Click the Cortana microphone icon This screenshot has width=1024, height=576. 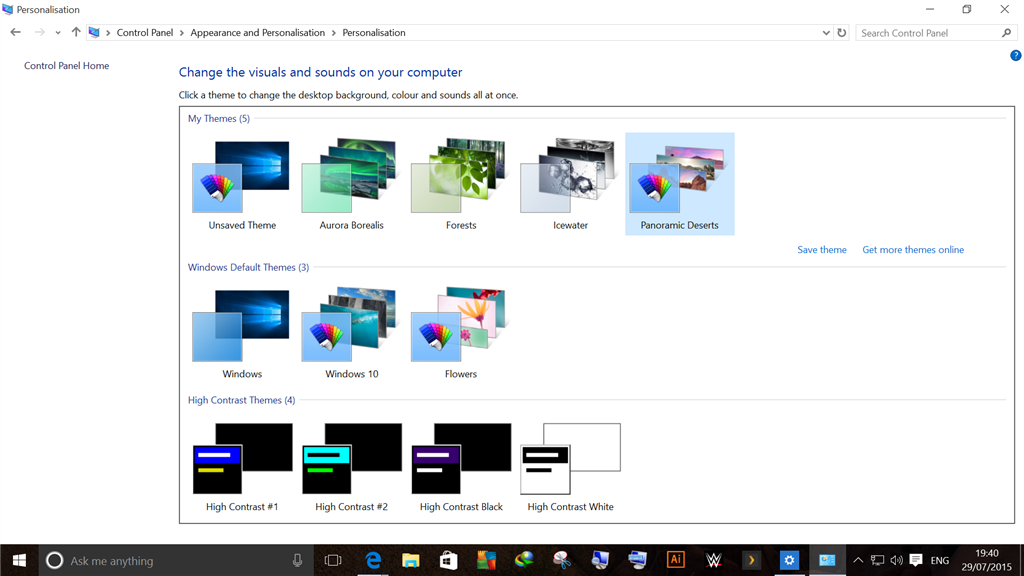(297, 560)
